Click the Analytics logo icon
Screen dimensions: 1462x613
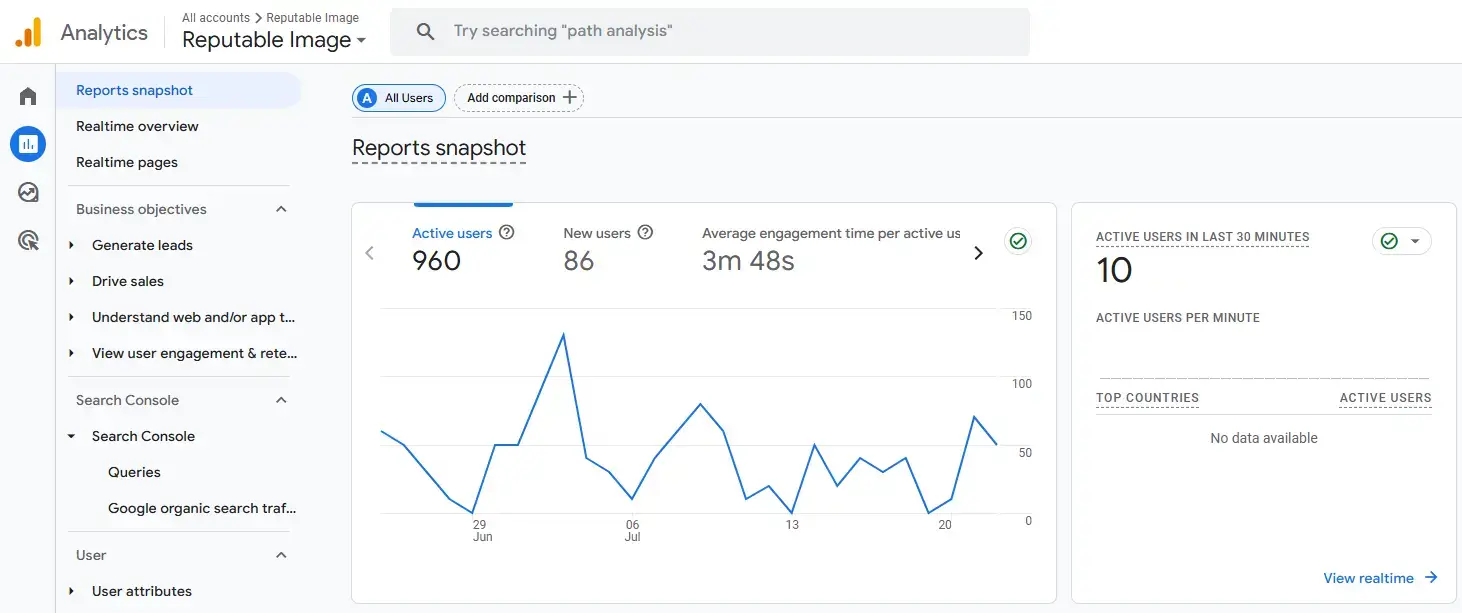[x=28, y=32]
